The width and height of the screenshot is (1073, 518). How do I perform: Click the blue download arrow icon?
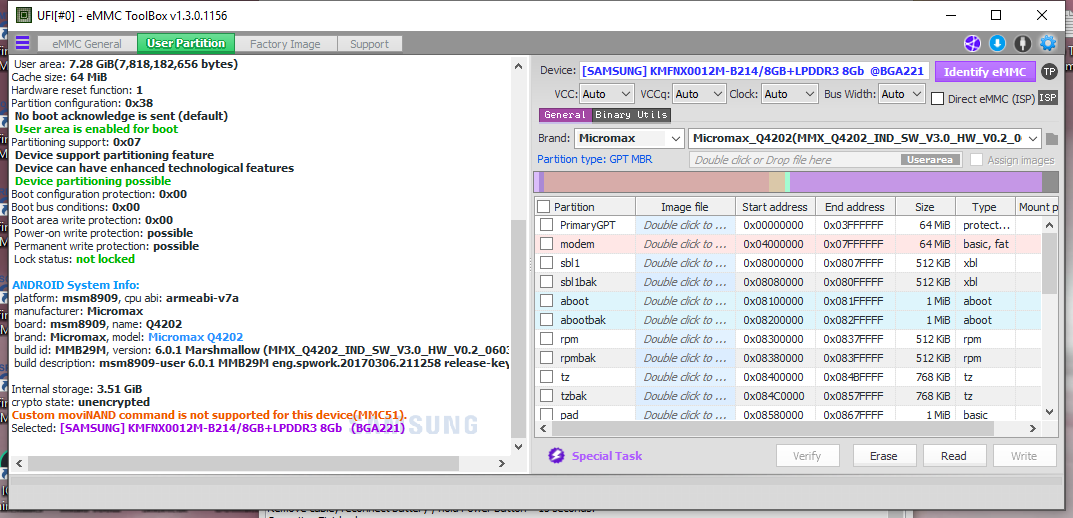(x=997, y=43)
